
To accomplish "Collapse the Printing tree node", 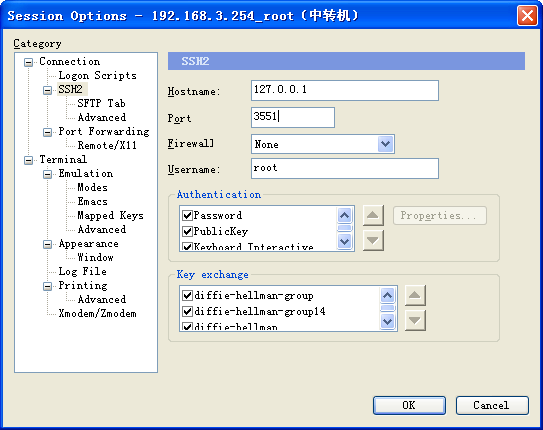I will coord(47,286).
